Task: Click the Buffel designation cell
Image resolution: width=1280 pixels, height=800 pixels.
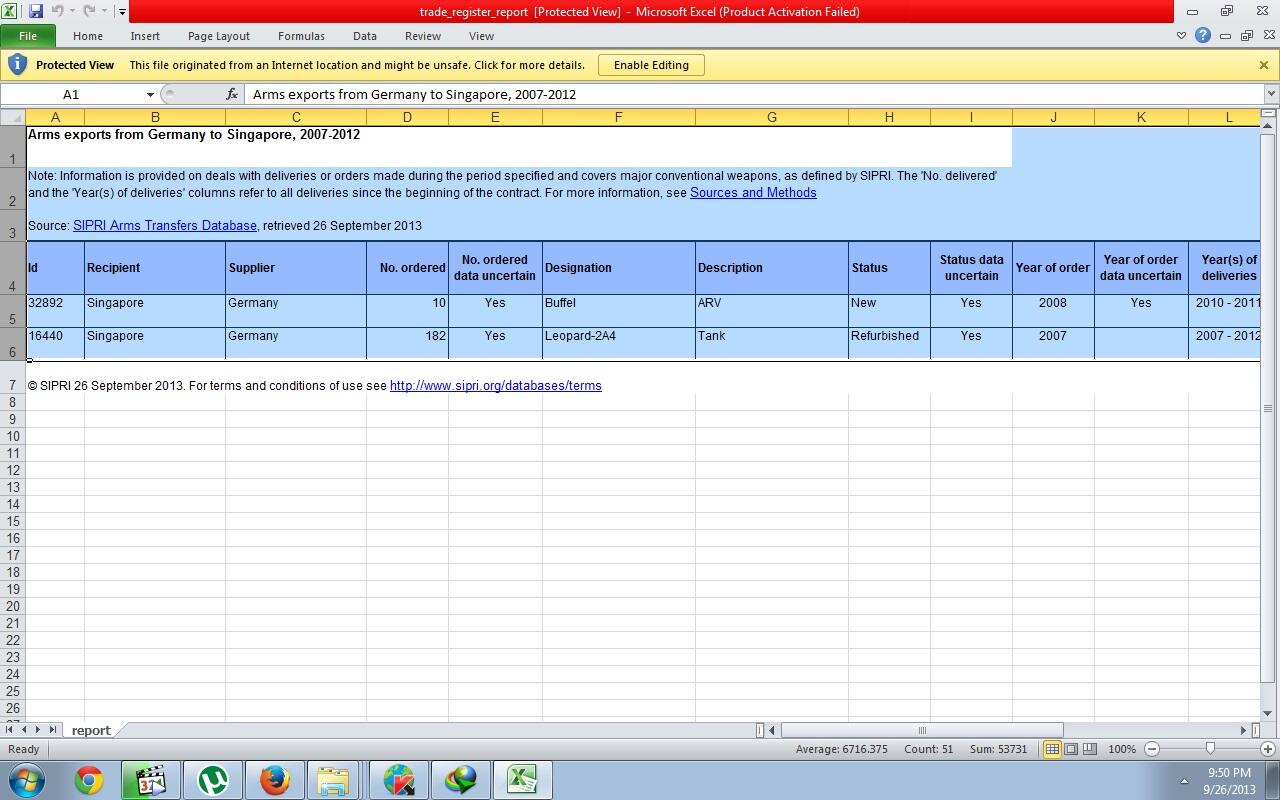Action: pyautogui.click(x=619, y=310)
